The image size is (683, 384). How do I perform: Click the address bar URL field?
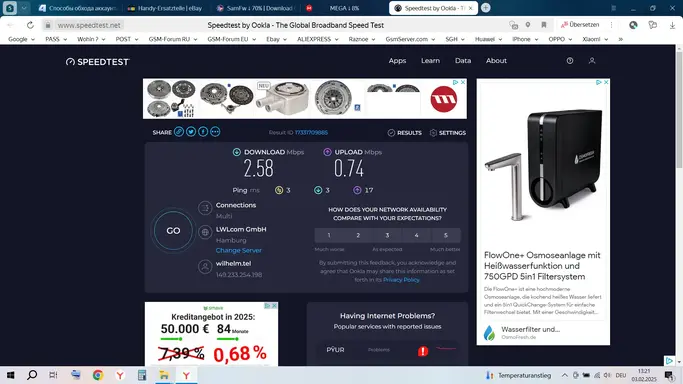click(89, 25)
